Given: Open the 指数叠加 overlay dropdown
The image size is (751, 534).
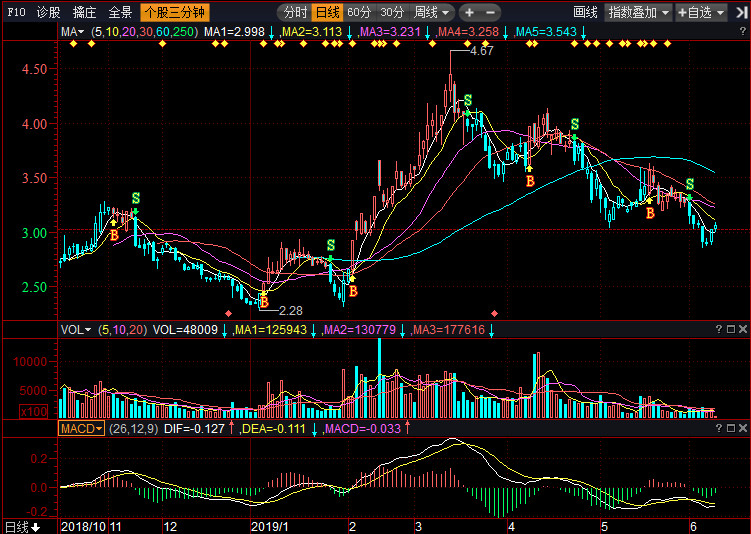Looking at the screenshot, I should 638,12.
